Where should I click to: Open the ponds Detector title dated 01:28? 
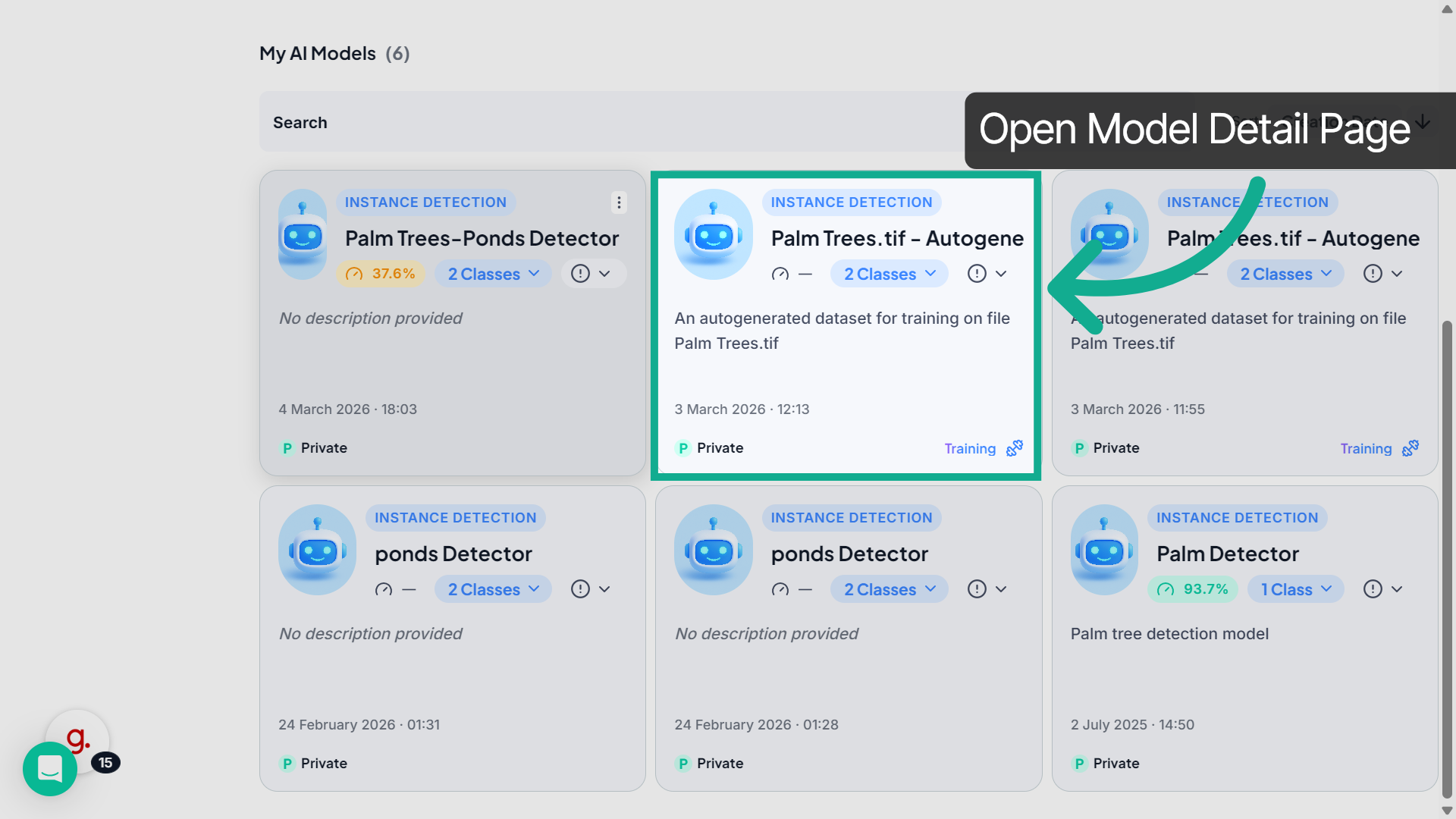click(849, 554)
